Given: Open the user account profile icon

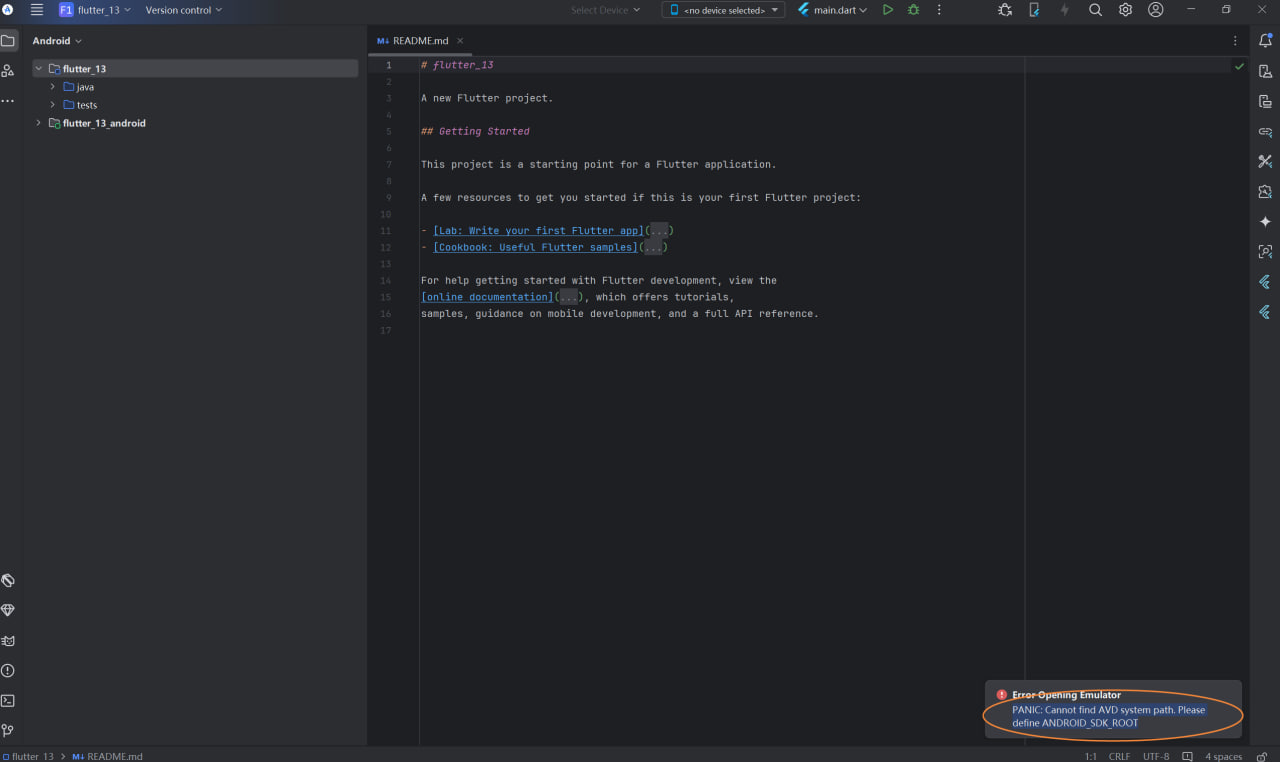Looking at the screenshot, I should (x=1156, y=10).
